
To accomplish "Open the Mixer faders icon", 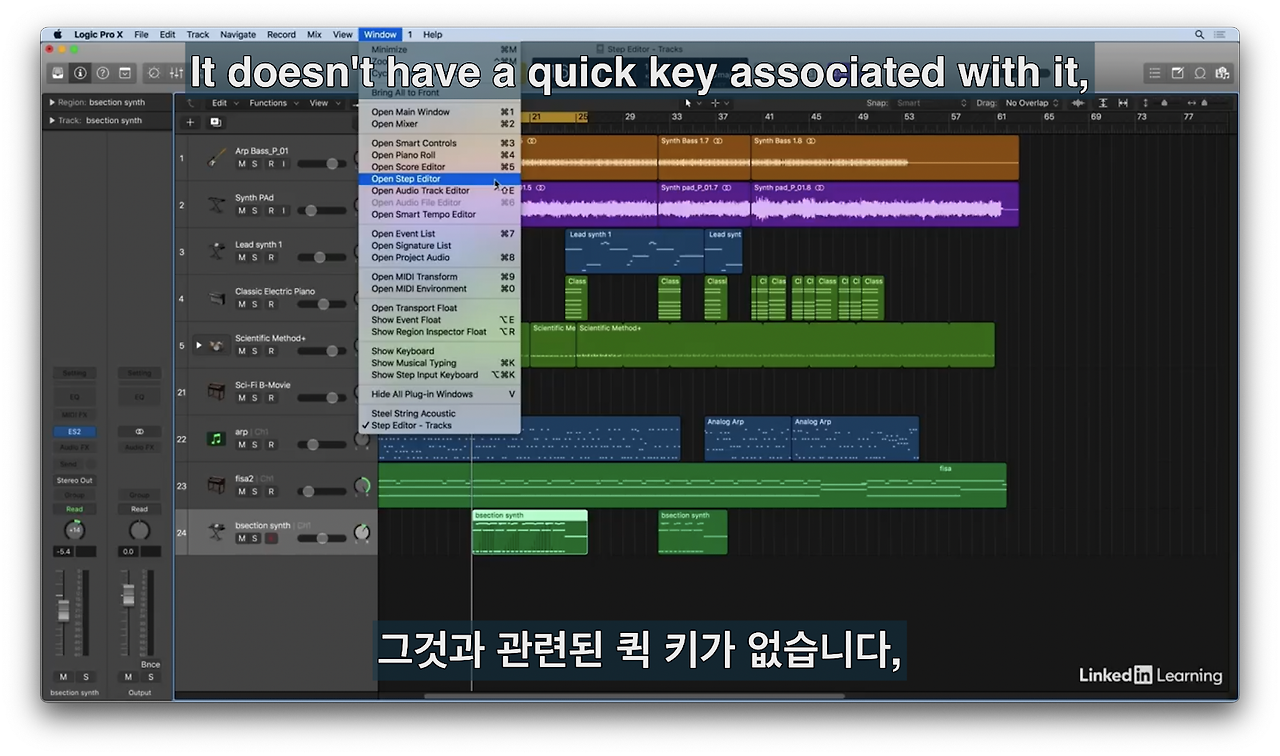I will coord(177,73).
